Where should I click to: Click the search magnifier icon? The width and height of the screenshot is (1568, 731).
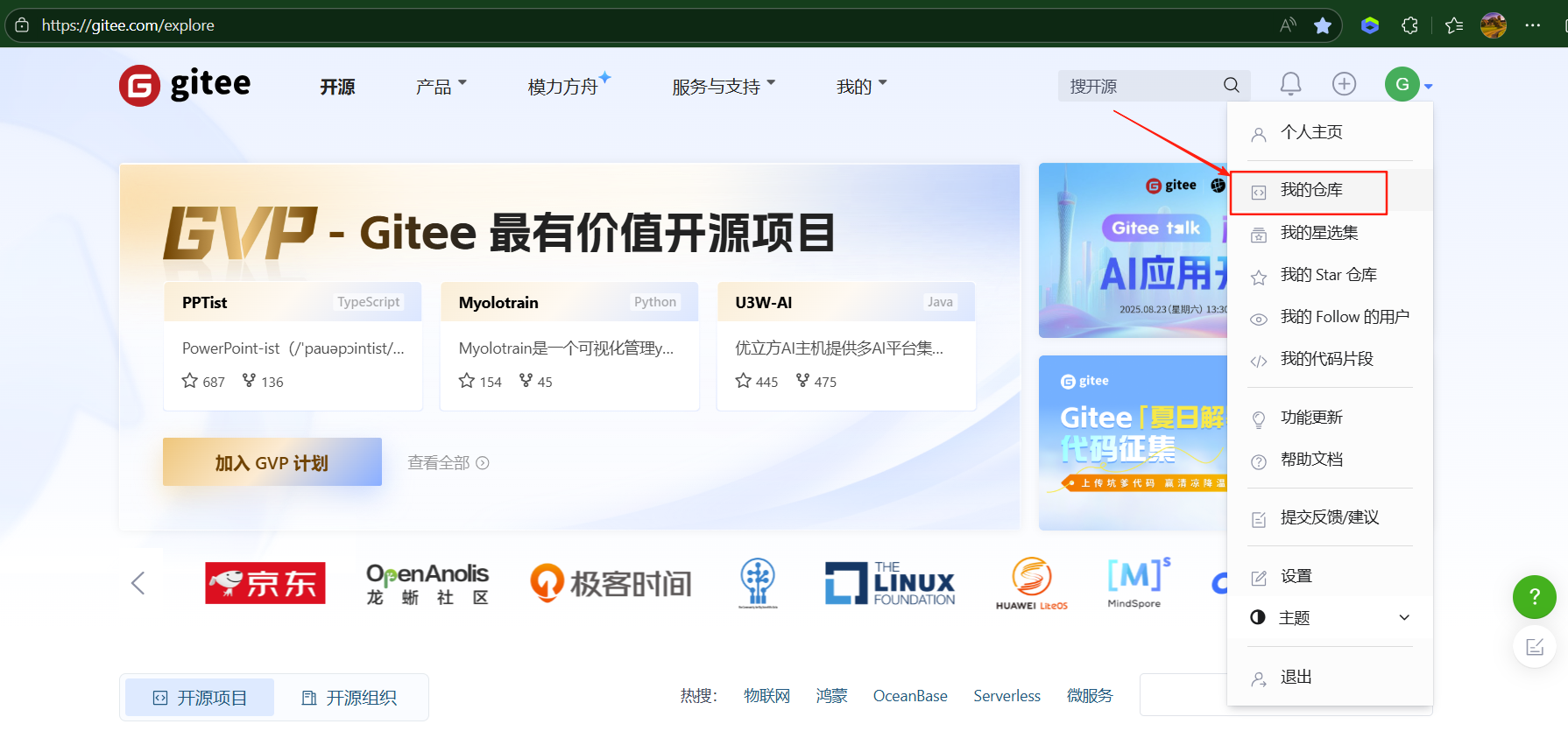pos(1231,85)
